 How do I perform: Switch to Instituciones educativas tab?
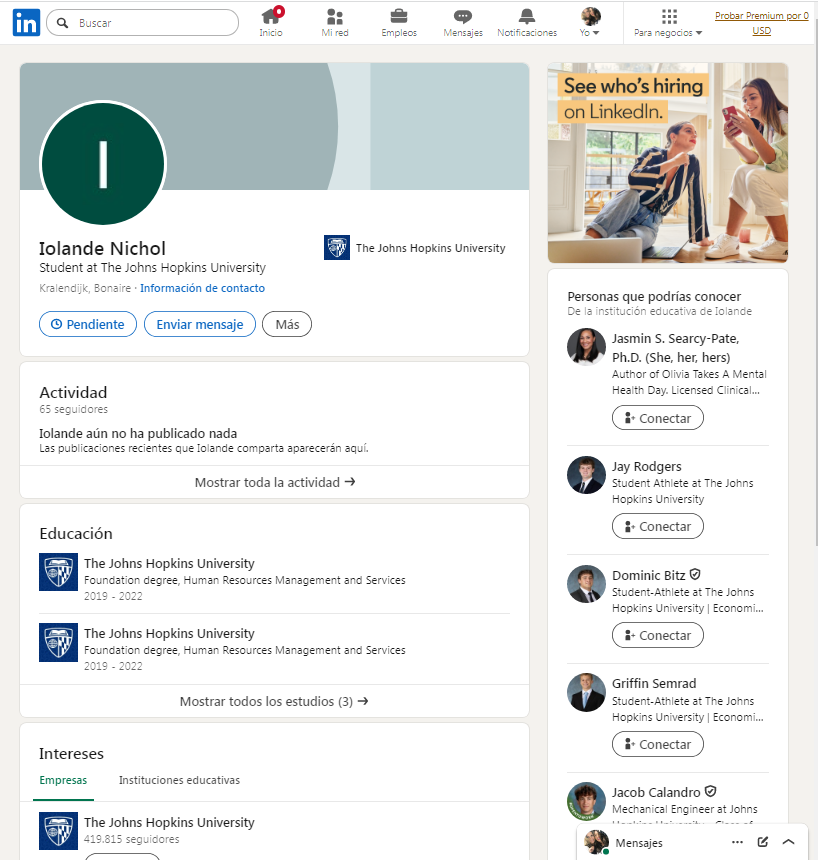point(179,780)
